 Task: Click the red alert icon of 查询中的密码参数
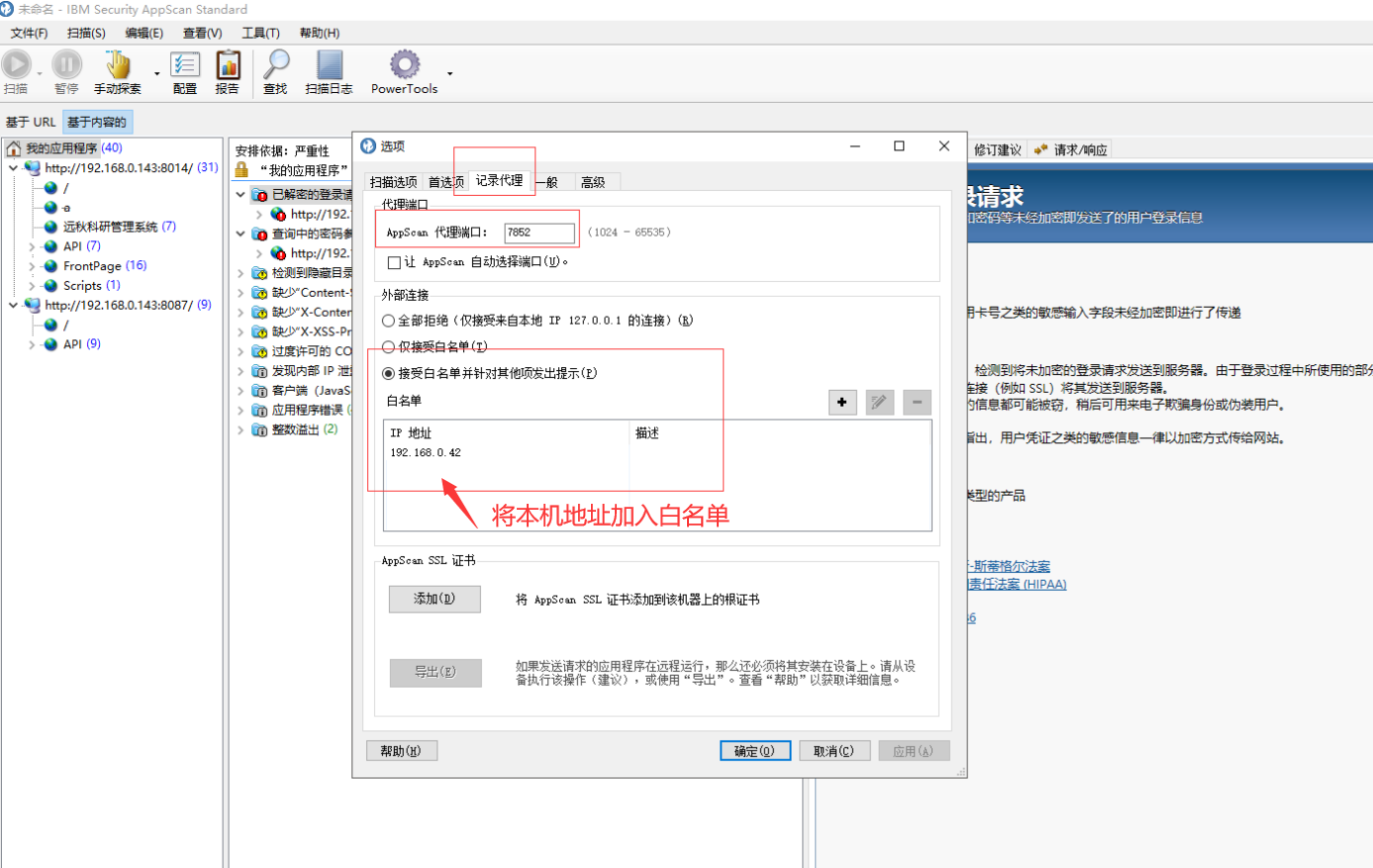259,235
